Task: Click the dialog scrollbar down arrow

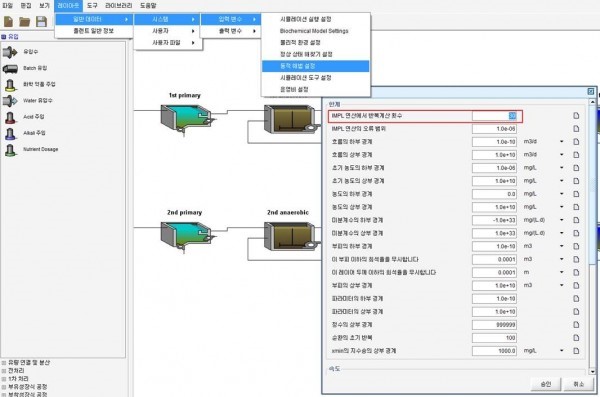Action: (592, 371)
